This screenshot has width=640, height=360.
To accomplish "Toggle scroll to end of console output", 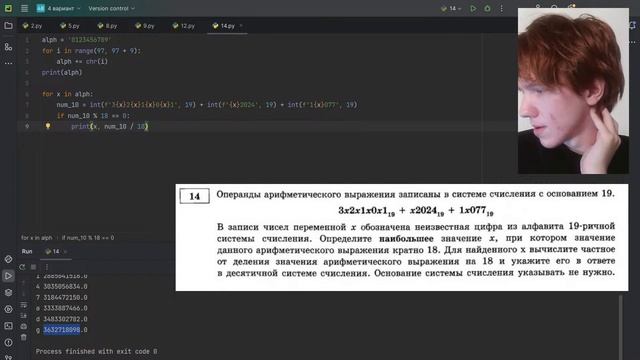I will pyautogui.click(x=24, y=316).
